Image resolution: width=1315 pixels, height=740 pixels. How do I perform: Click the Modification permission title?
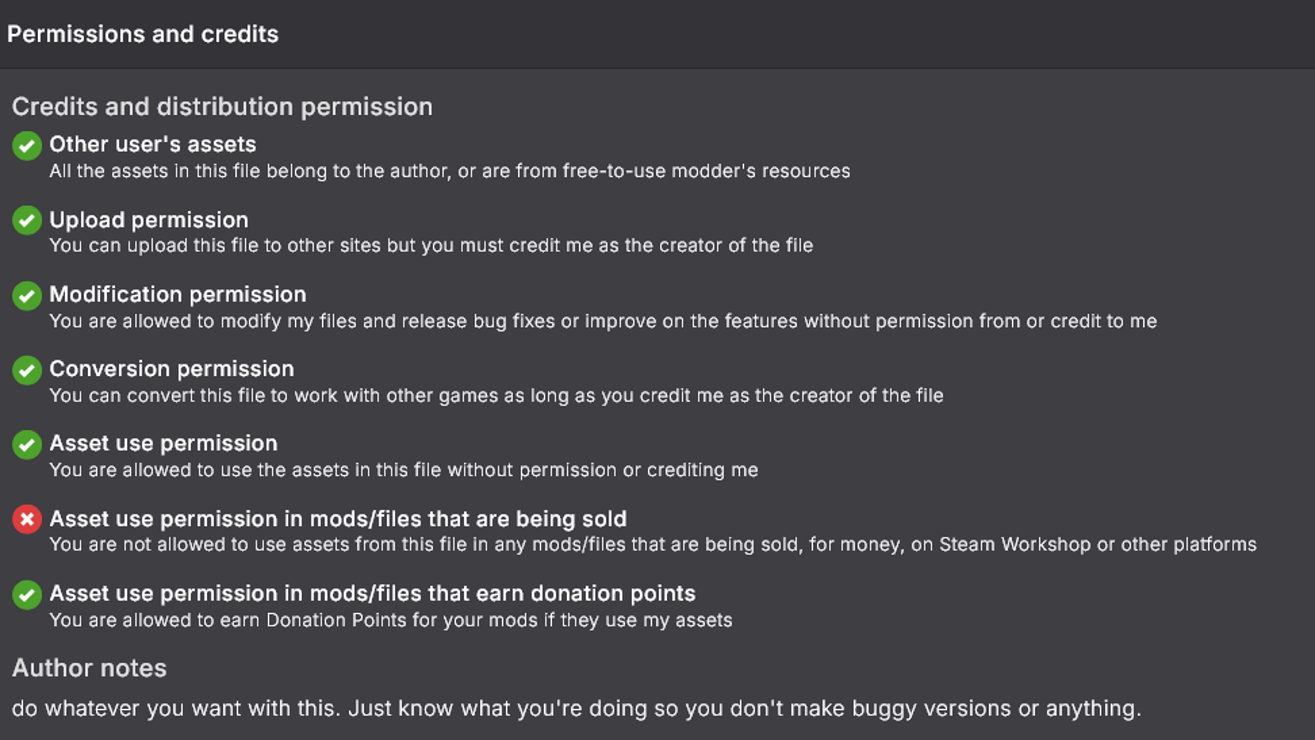point(178,294)
